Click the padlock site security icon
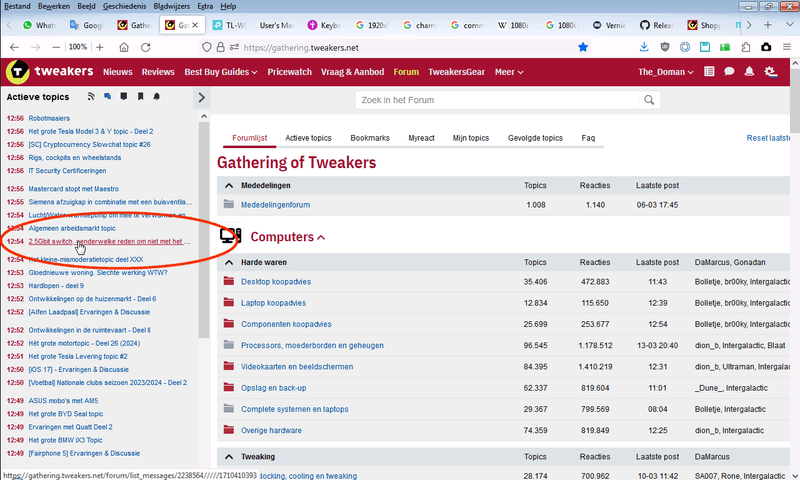This screenshot has height=480, width=800. [x=220, y=47]
